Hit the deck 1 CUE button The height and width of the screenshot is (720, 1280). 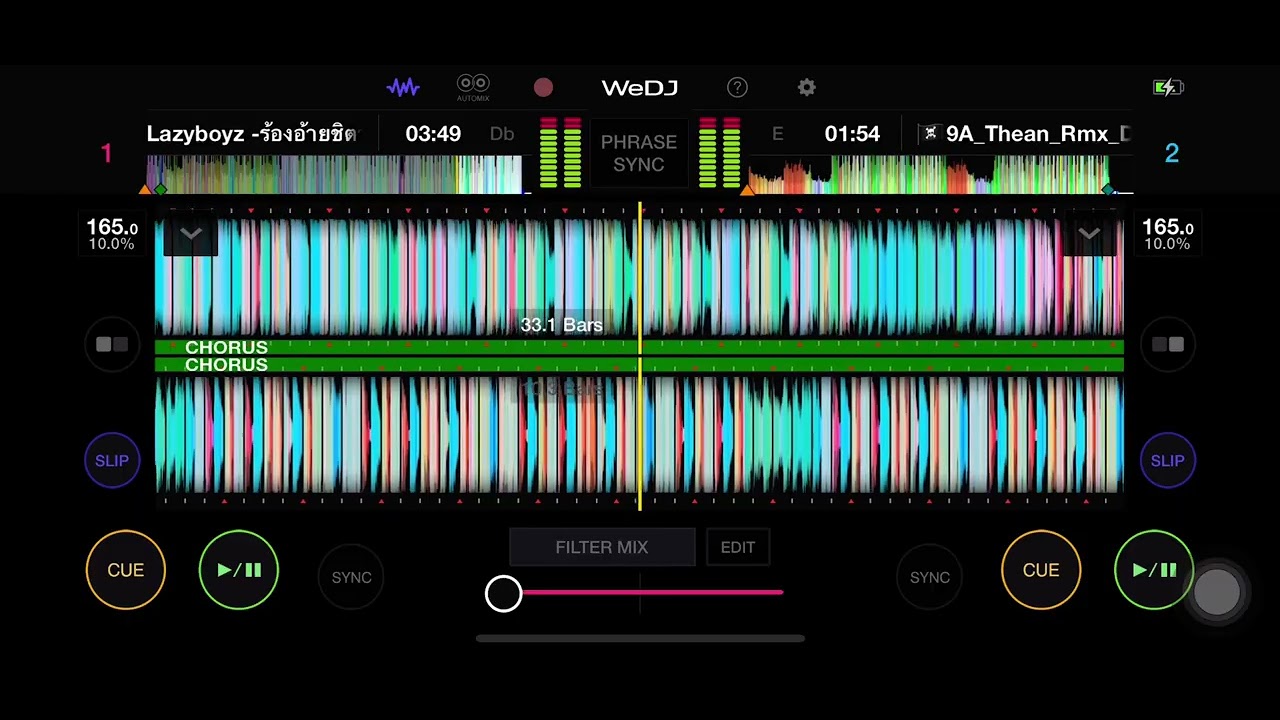tap(126, 570)
